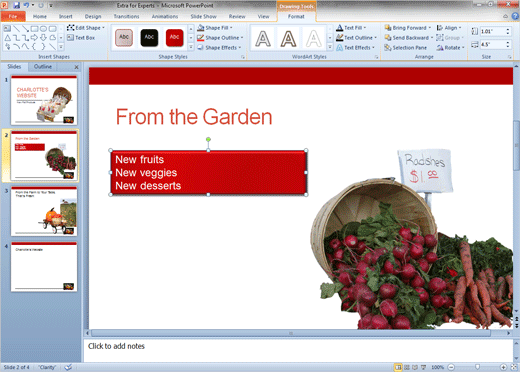520x372 pixels.
Task: Select slide 3 thumbnail with pumpkin wagon
Action: [x=44, y=211]
